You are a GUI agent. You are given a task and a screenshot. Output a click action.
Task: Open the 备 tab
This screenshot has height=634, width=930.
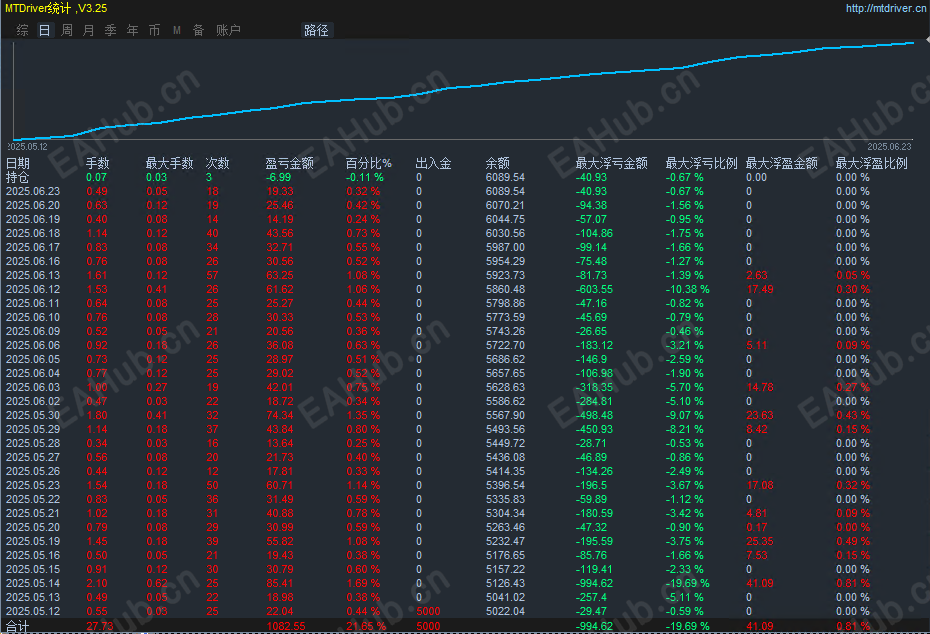coord(199,30)
